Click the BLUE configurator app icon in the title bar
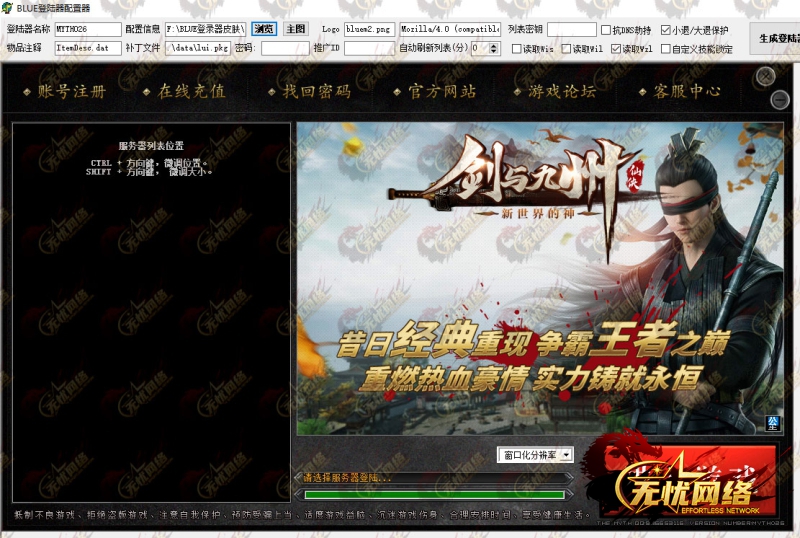The height and width of the screenshot is (538, 800). coord(7,8)
